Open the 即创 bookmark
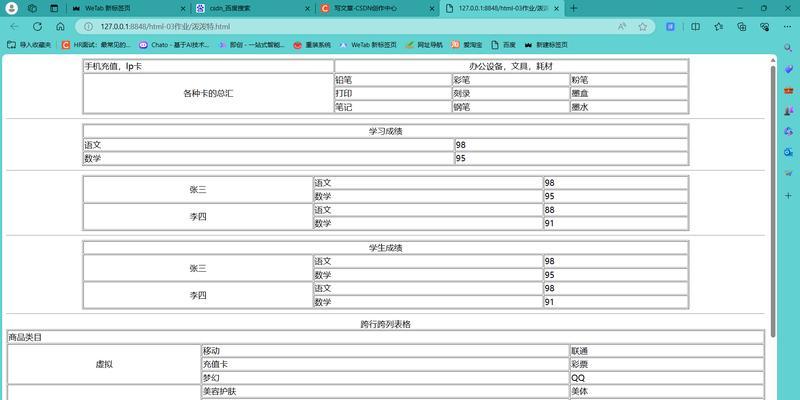The width and height of the screenshot is (800, 400). coord(252,45)
